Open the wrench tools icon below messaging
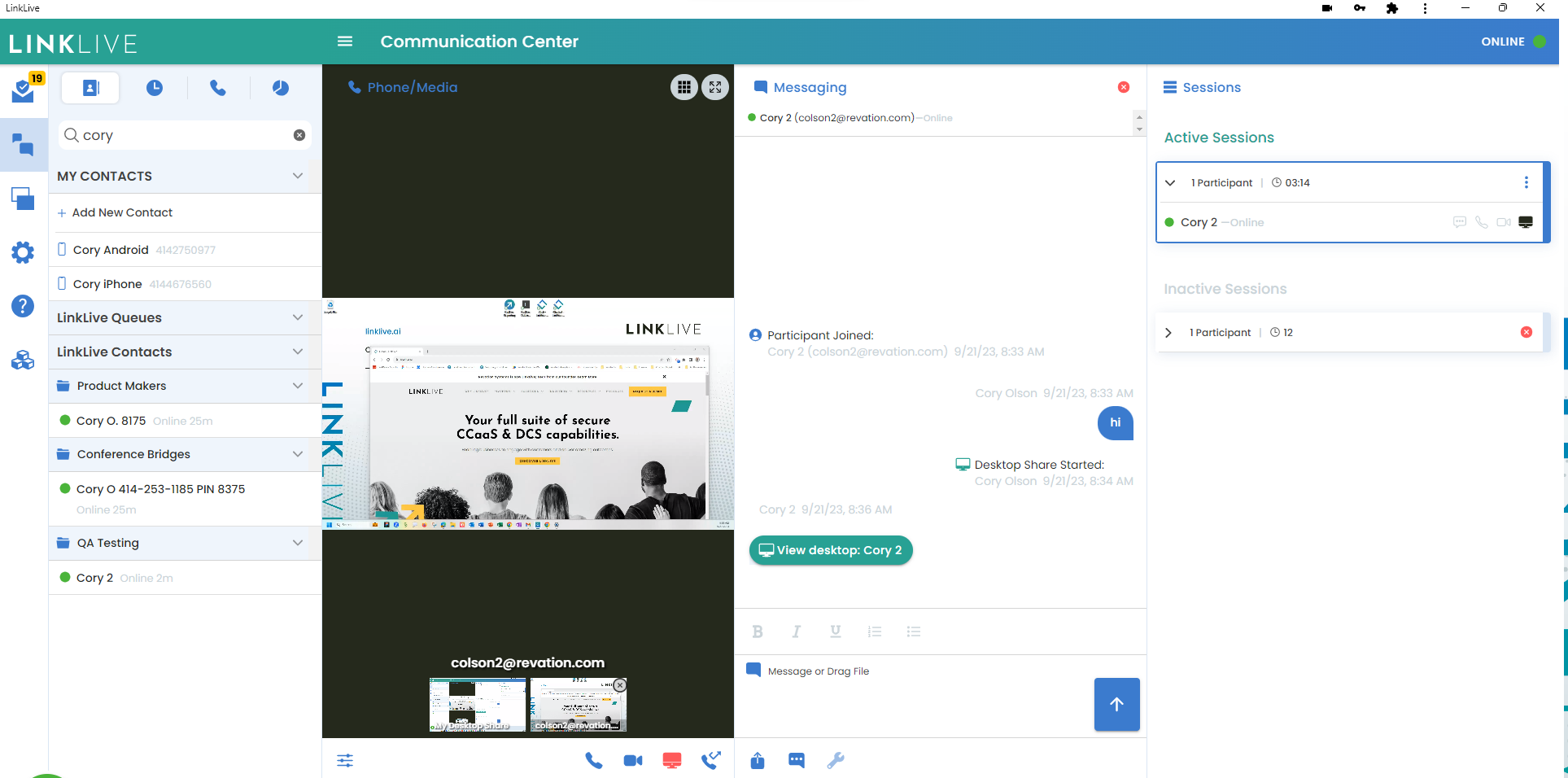Screen dimensions: 1568x778 [835, 760]
